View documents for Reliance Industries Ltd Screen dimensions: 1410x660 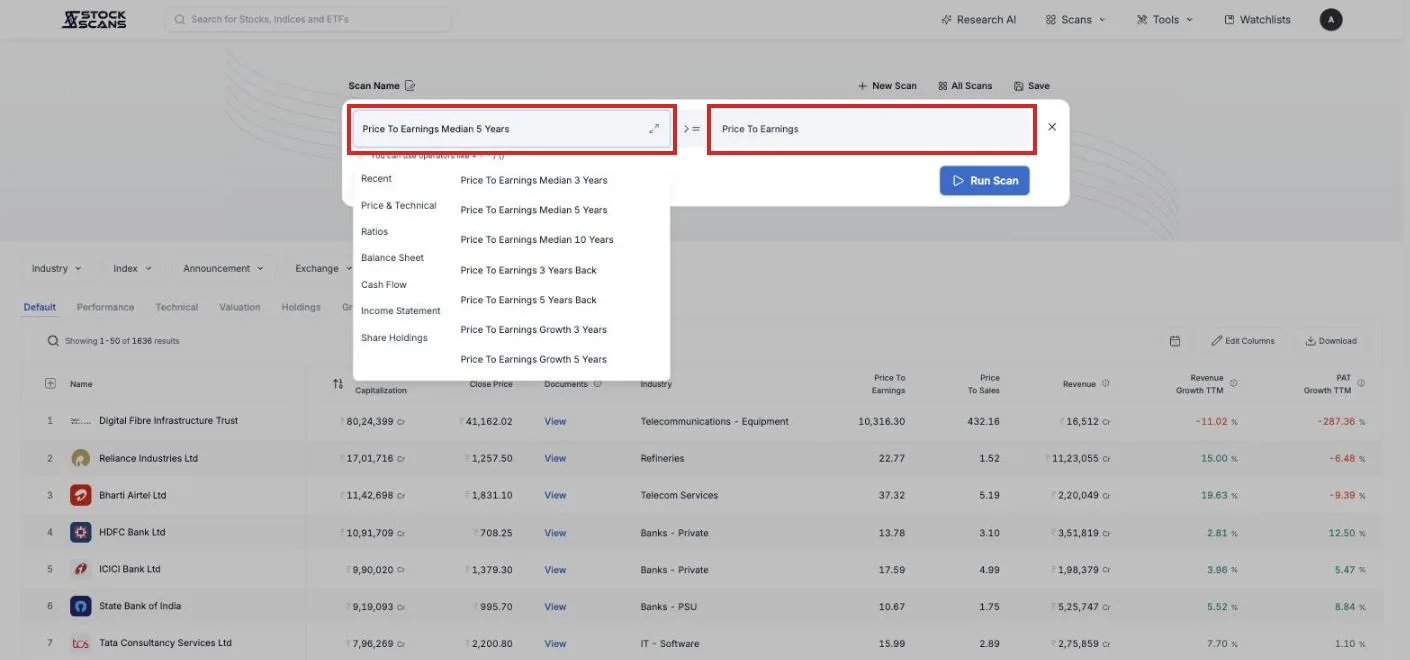(x=555, y=459)
